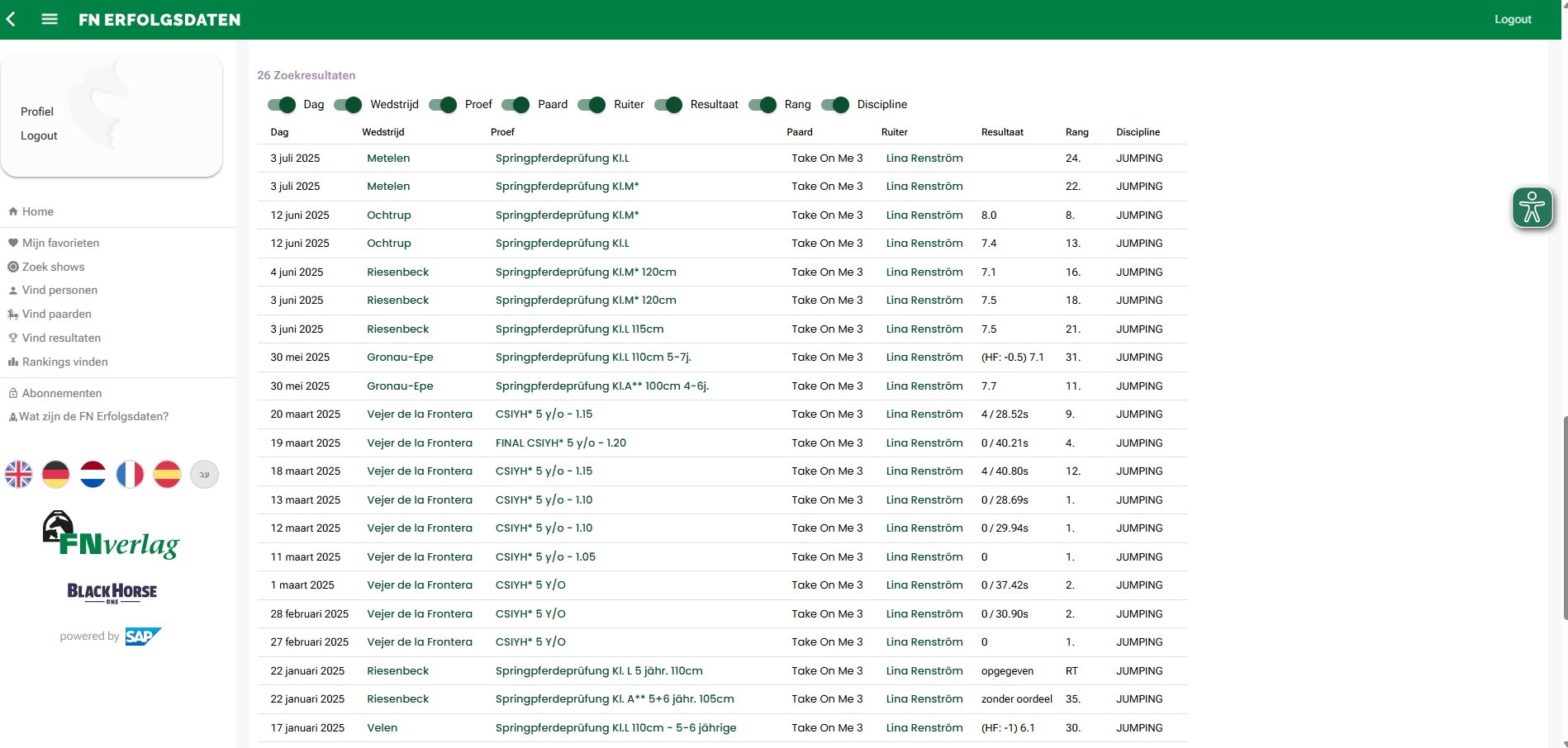Pick the Spanish flag language icon
1568x748 pixels.
click(x=167, y=475)
